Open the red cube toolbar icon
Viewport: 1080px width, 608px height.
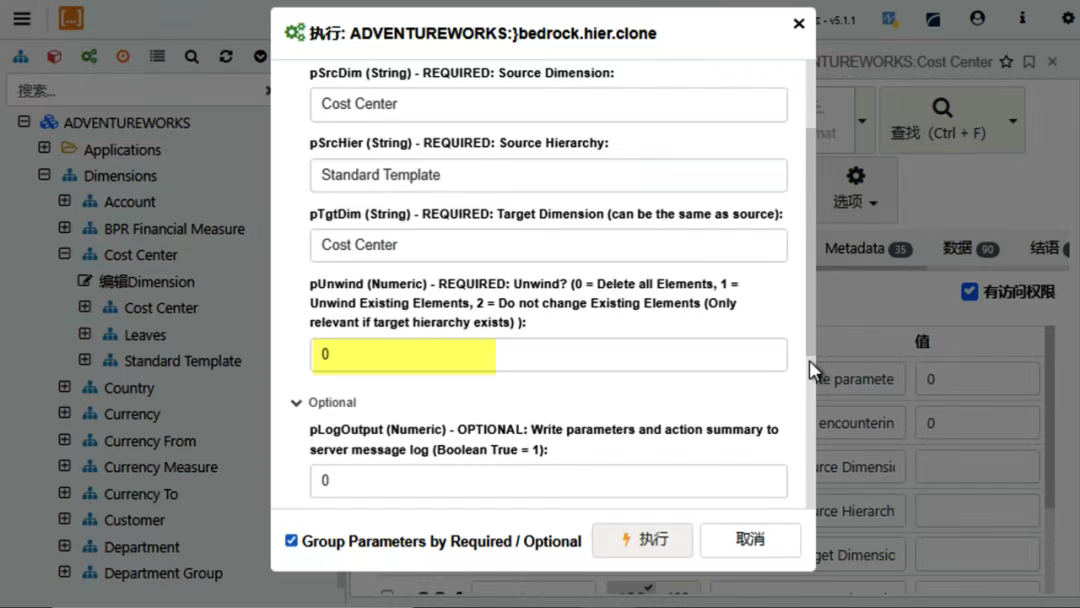54,56
